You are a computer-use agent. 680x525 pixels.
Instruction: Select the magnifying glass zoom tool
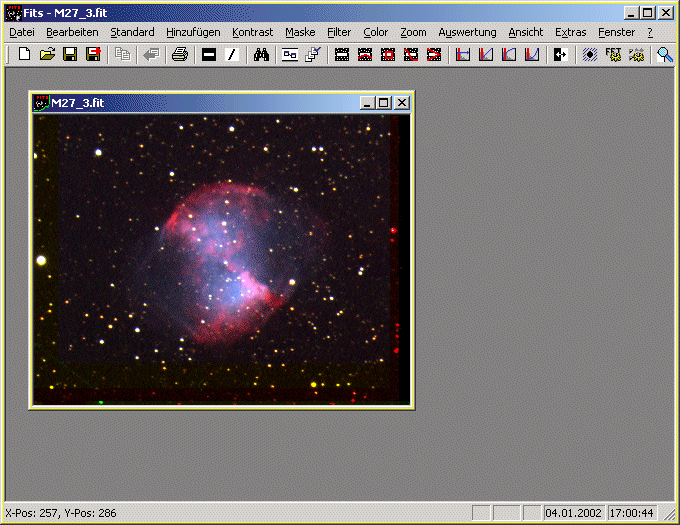tap(665, 54)
